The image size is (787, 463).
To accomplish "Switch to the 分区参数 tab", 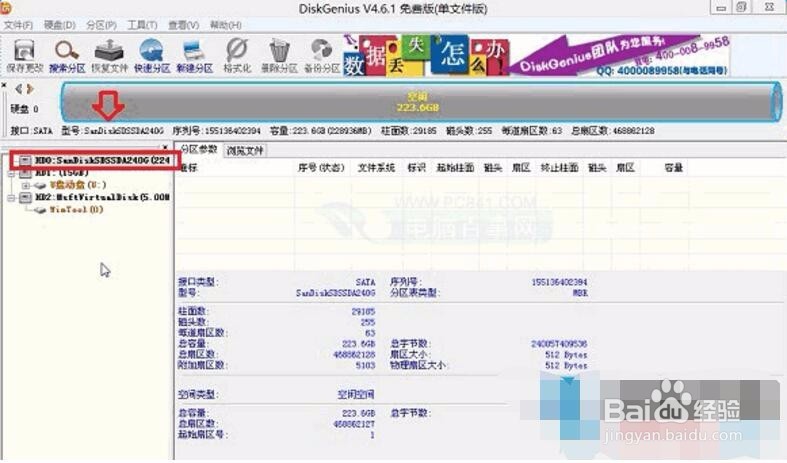I will 198,149.
